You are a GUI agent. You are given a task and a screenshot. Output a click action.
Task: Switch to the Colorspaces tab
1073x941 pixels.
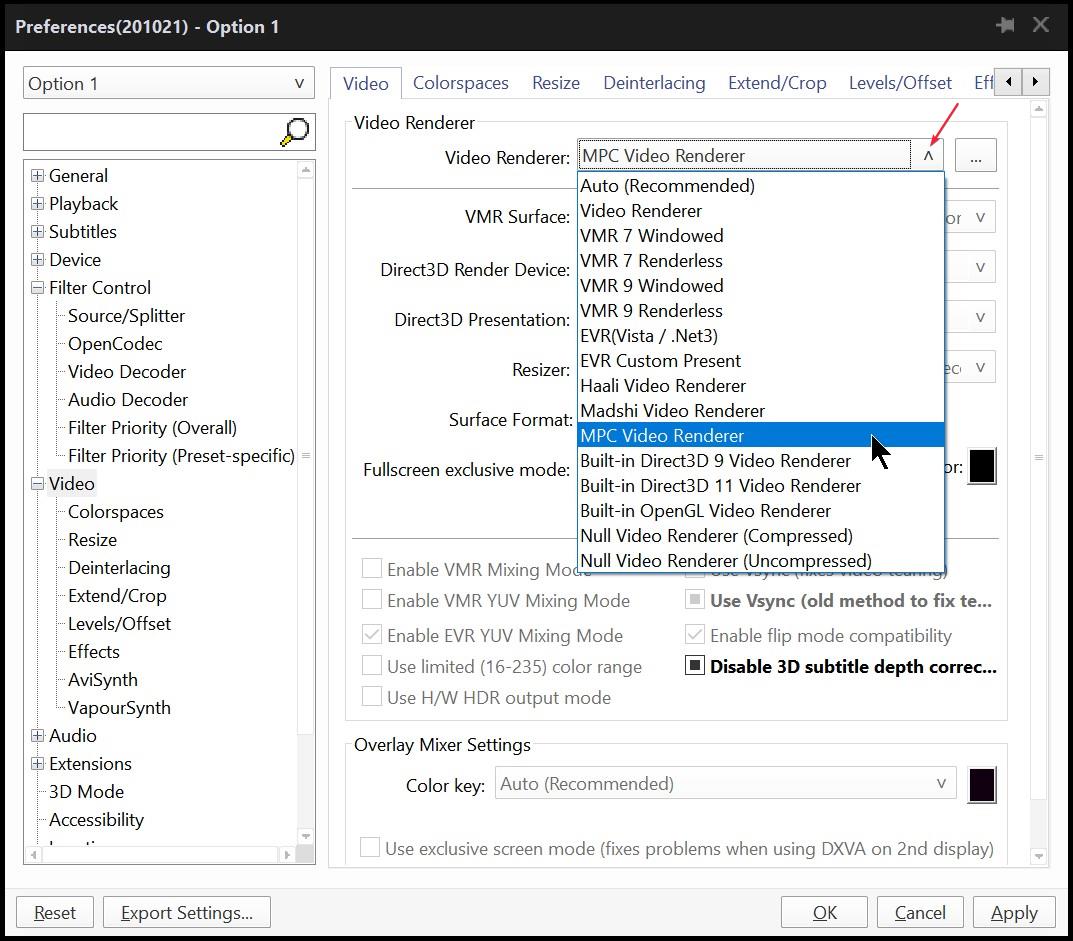pos(461,83)
